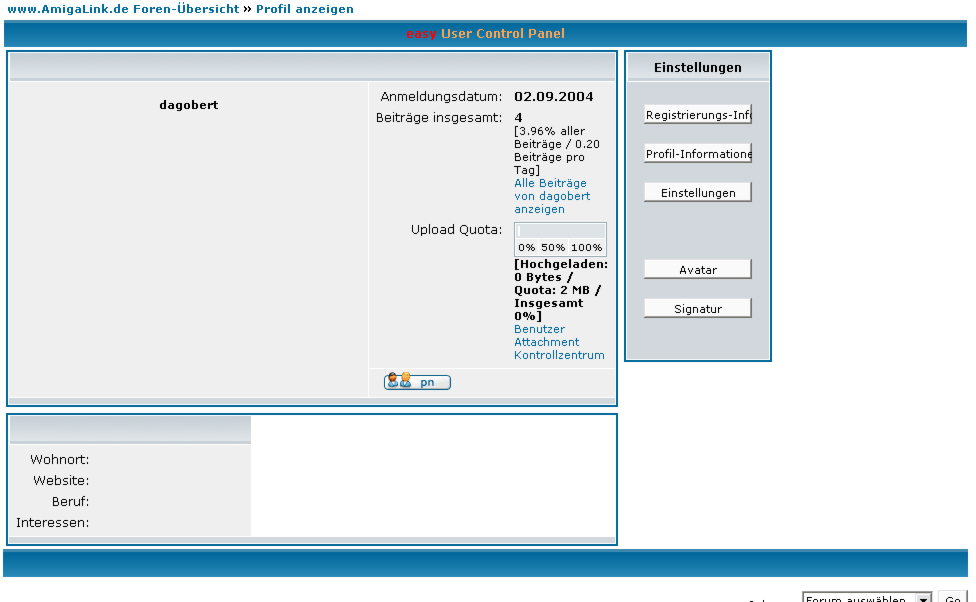Click the Einstellungen panel header

(698, 68)
